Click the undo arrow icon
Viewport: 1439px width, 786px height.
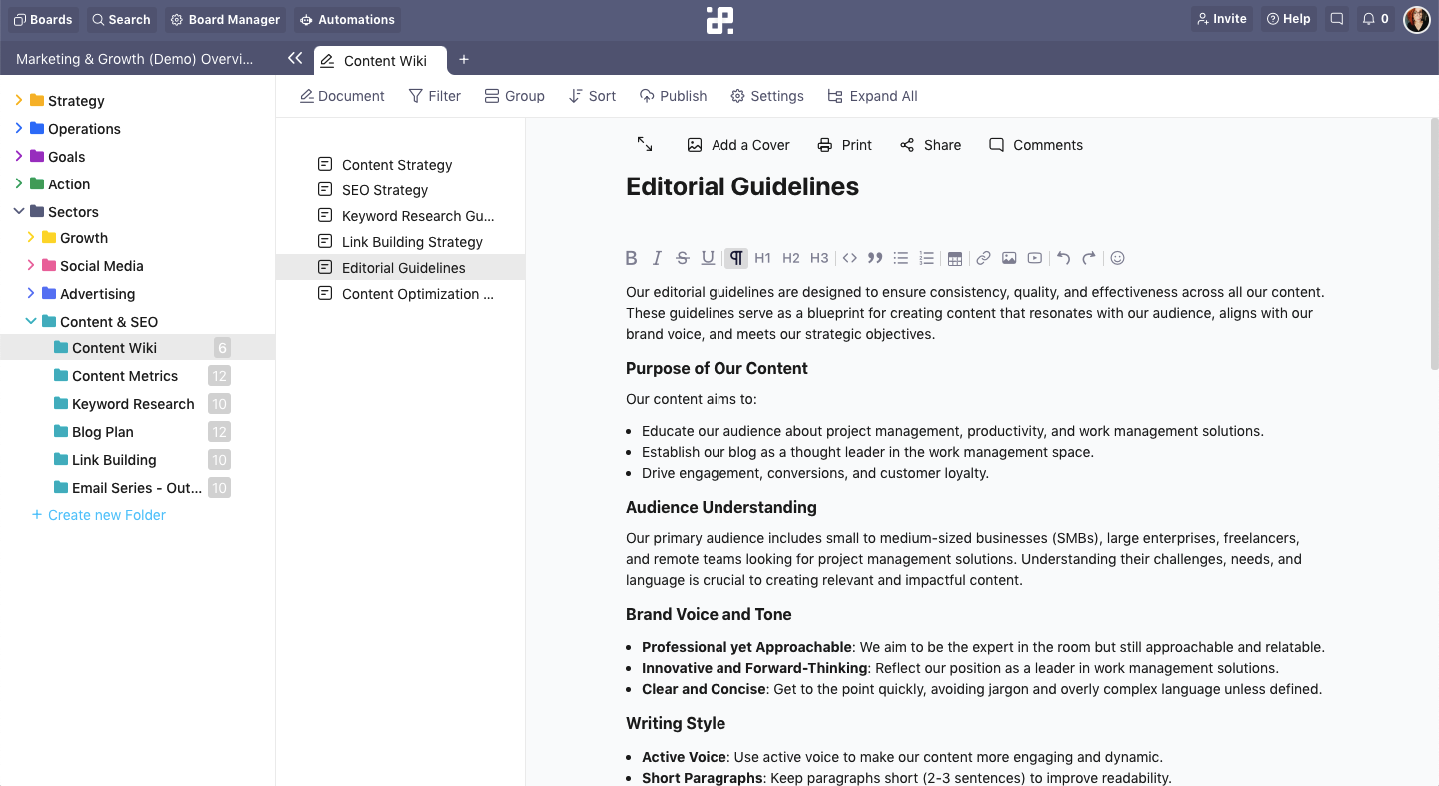1063,258
